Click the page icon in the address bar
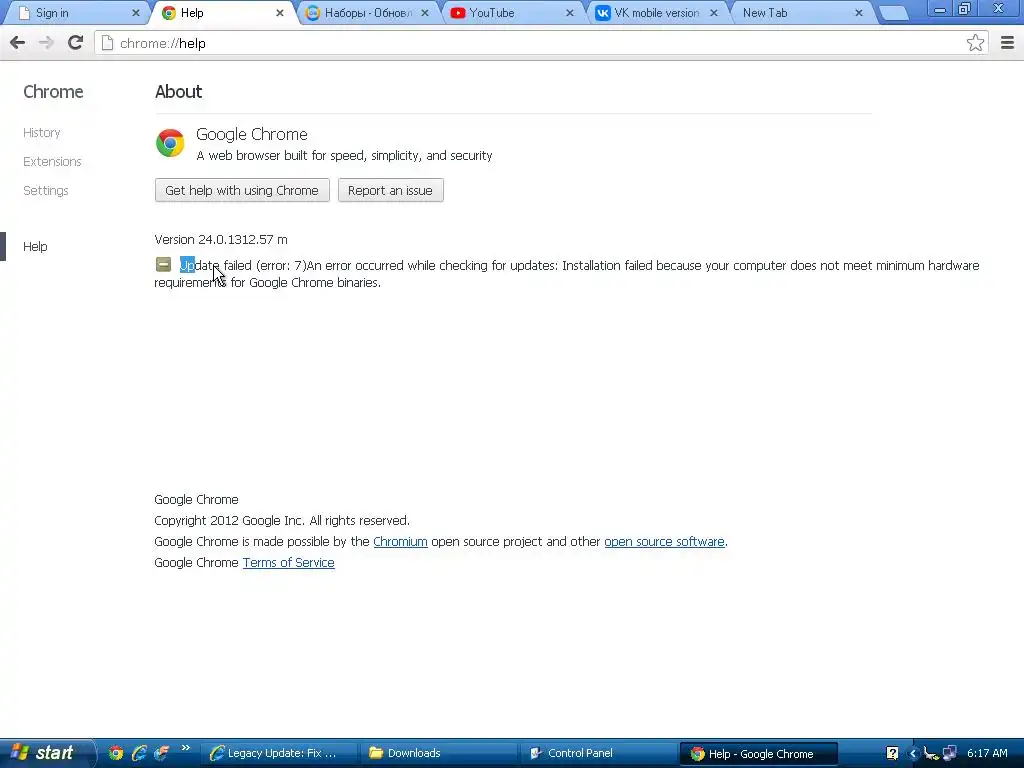 [x=108, y=43]
